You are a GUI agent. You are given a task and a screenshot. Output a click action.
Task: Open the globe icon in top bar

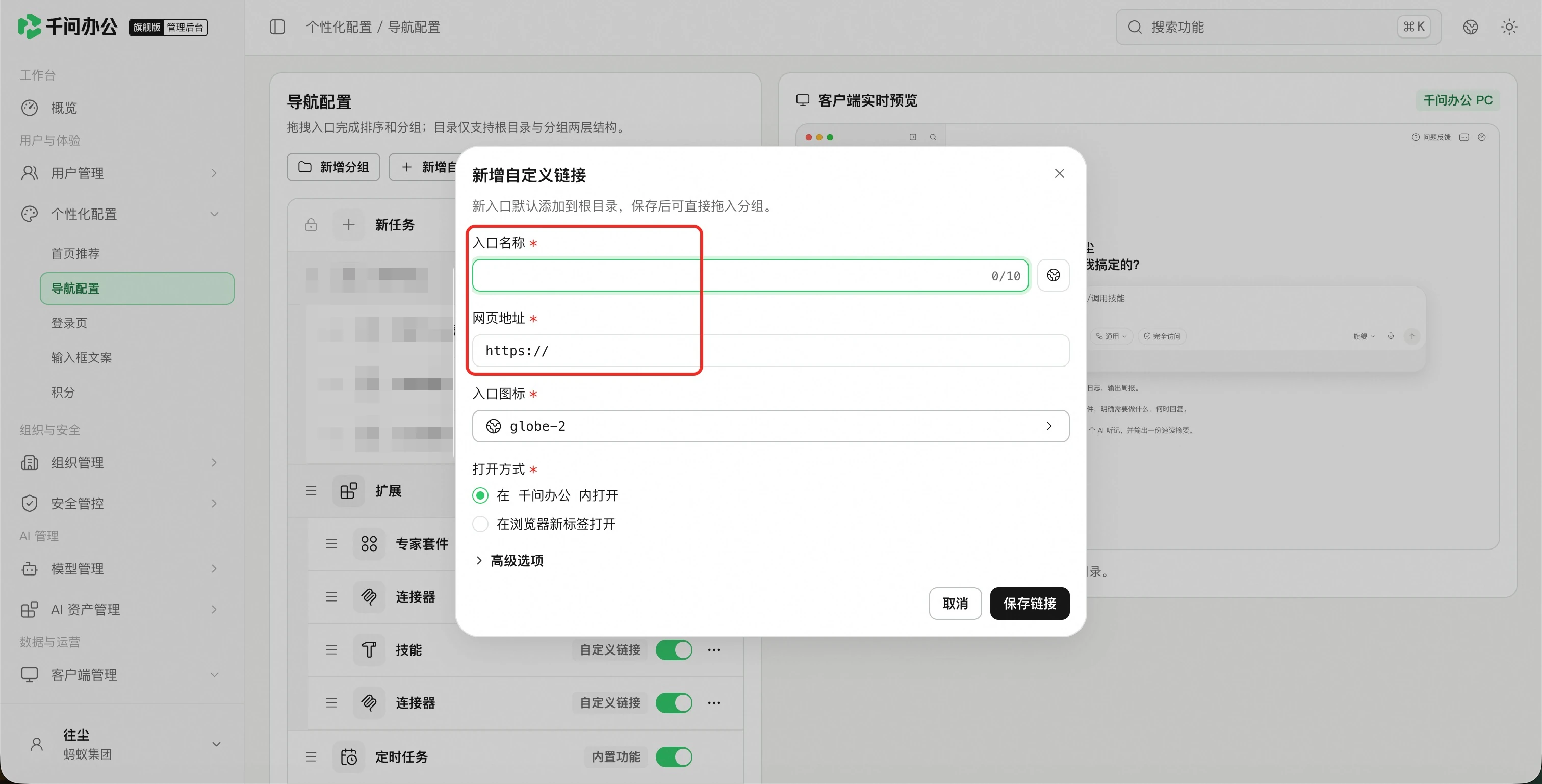(x=1470, y=27)
